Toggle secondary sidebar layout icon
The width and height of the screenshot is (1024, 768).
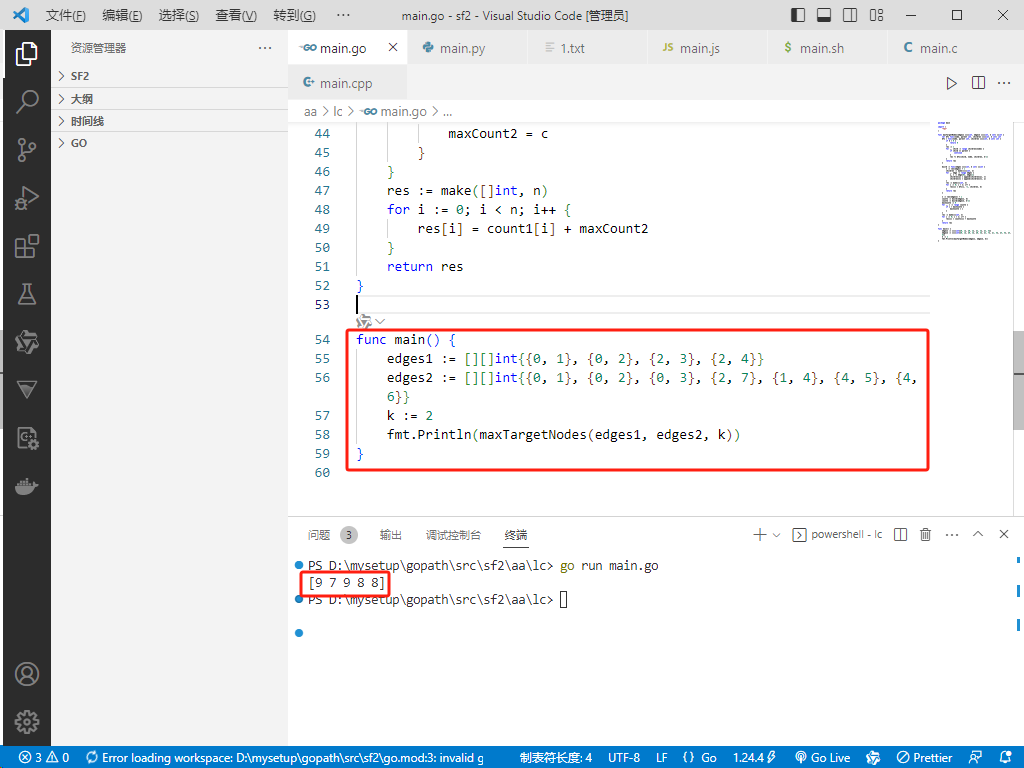850,15
